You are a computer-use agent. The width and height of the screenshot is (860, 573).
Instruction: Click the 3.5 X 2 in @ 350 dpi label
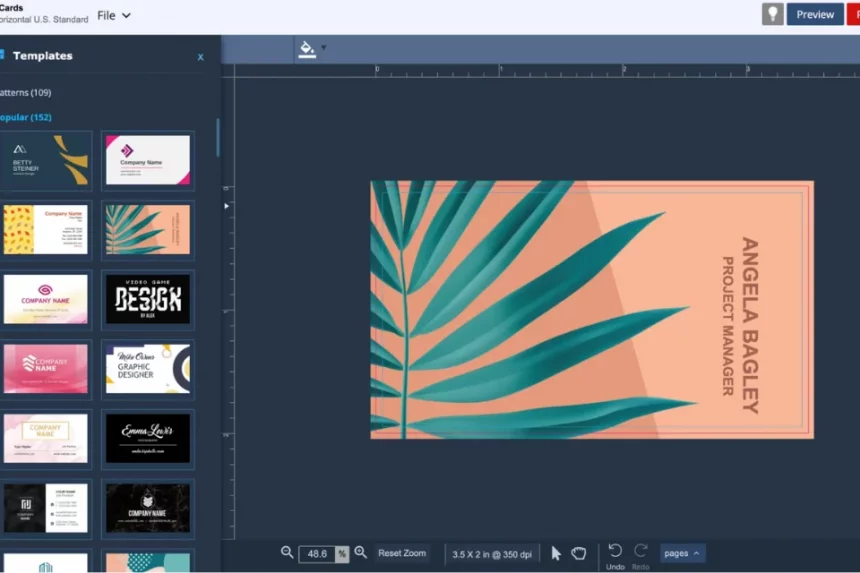[492, 554]
